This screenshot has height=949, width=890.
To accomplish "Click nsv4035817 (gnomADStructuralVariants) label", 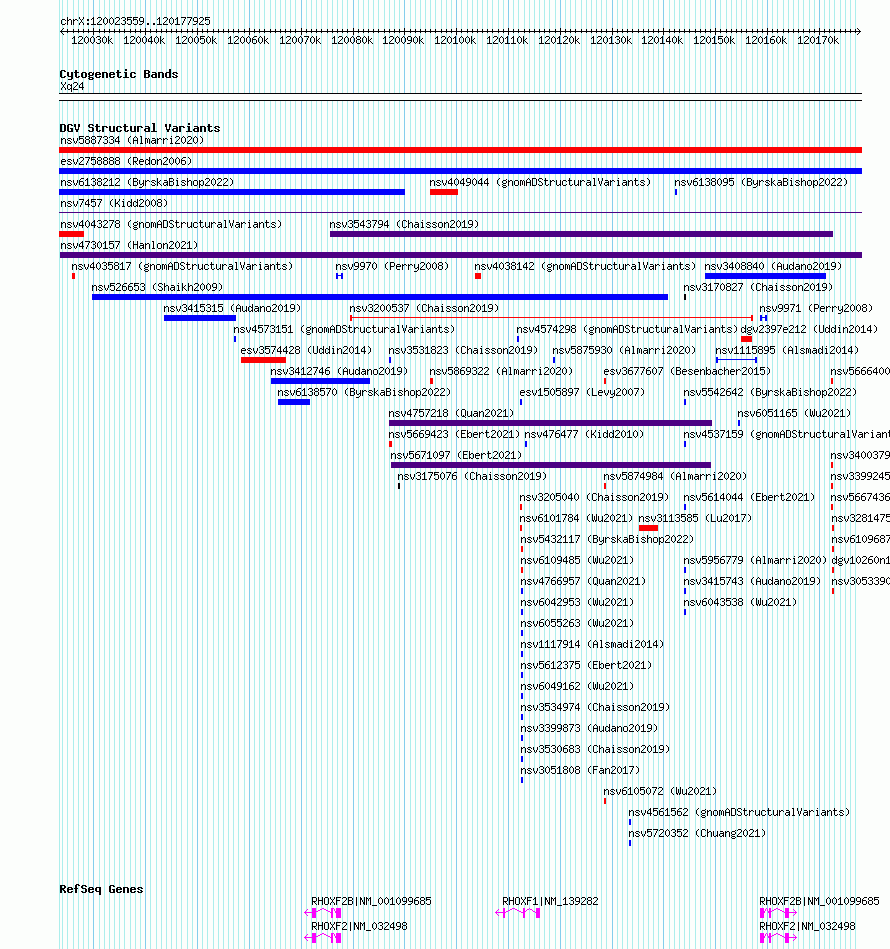I will pyautogui.click(x=182, y=266).
